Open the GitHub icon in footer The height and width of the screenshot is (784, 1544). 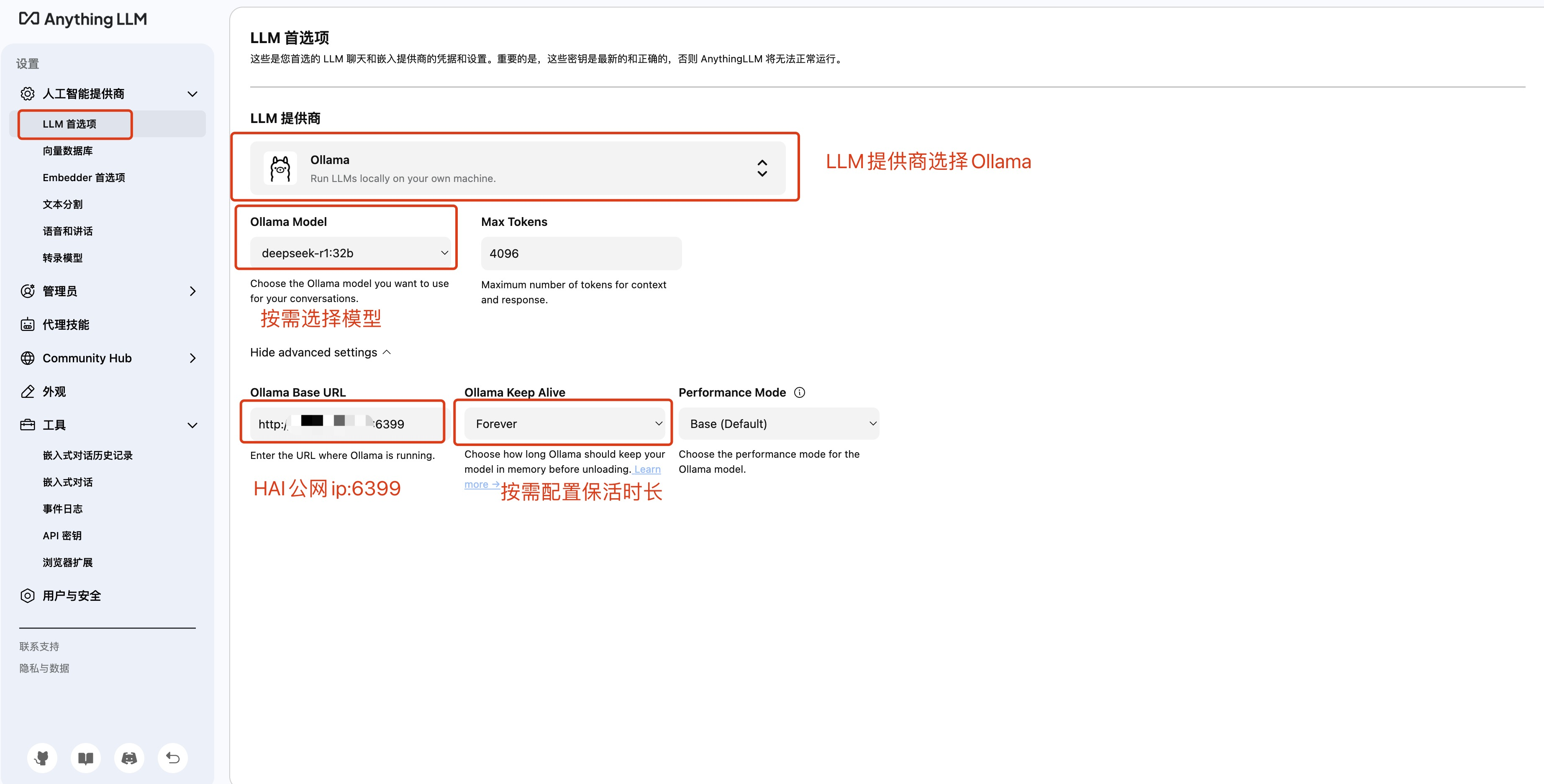point(42,758)
